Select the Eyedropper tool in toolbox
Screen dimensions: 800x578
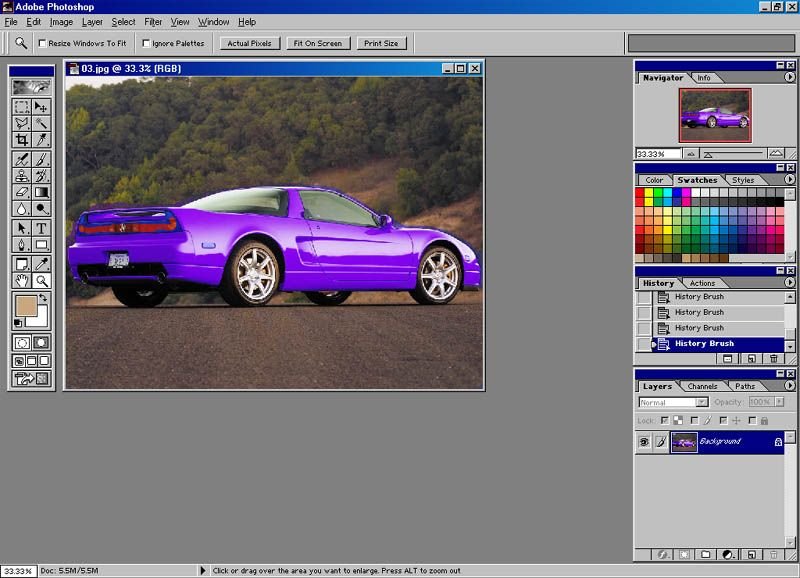41,263
